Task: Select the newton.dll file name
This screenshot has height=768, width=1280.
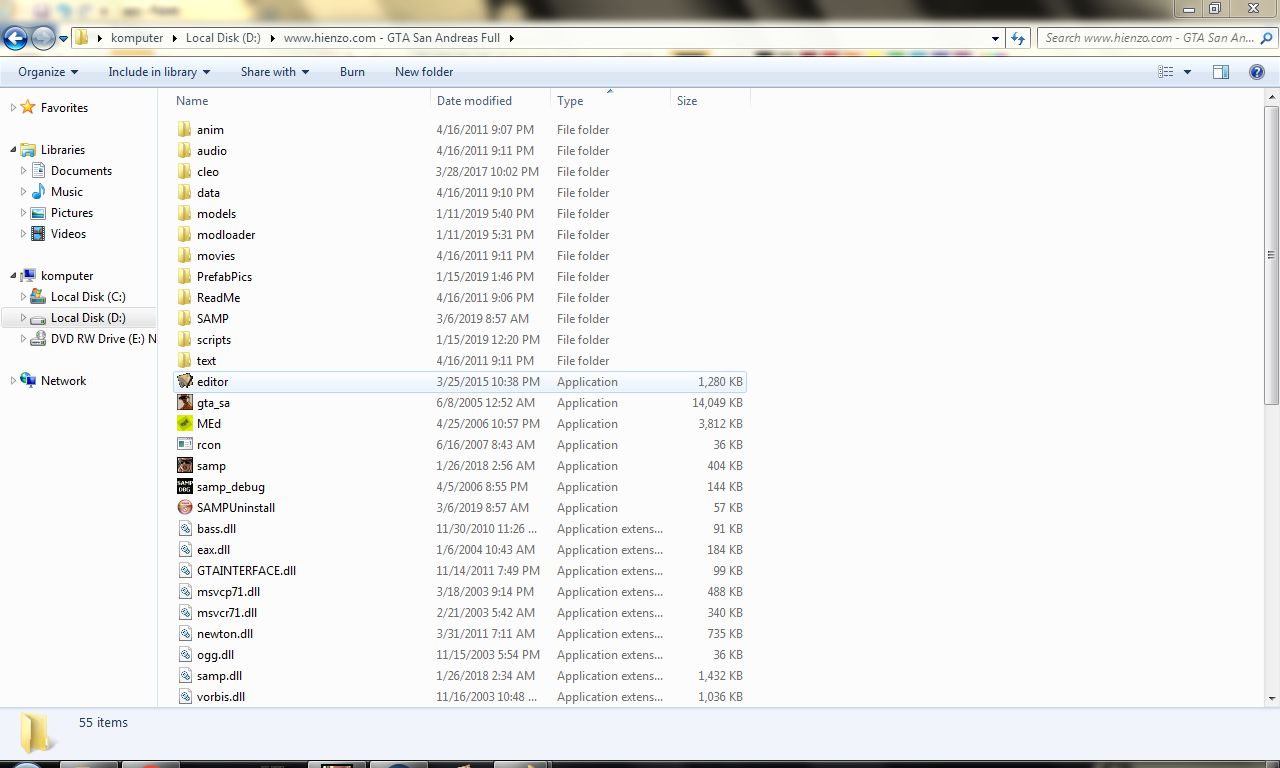Action: 225,634
